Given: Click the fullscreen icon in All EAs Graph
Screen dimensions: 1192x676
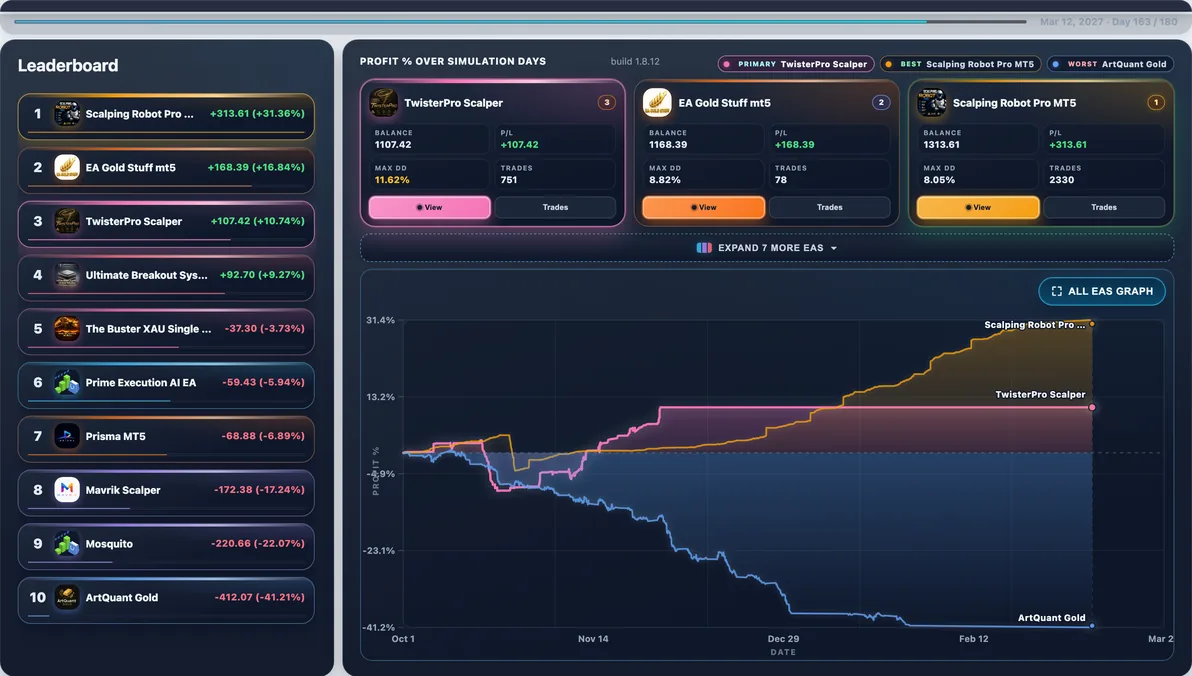Looking at the screenshot, I should [x=1057, y=291].
